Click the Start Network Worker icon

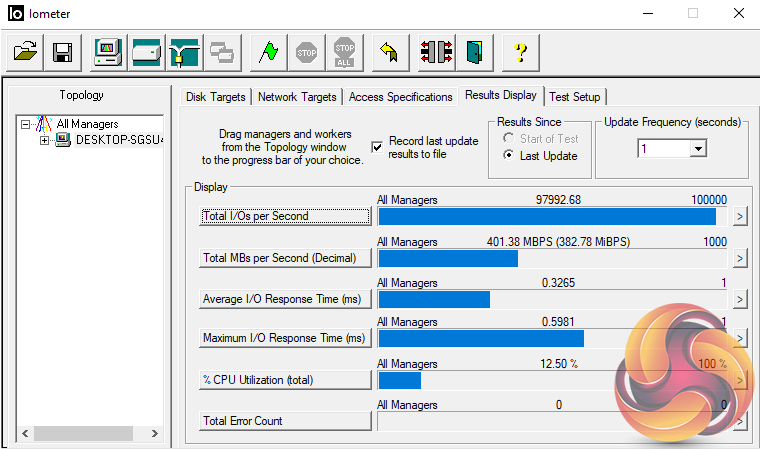[x=184, y=52]
